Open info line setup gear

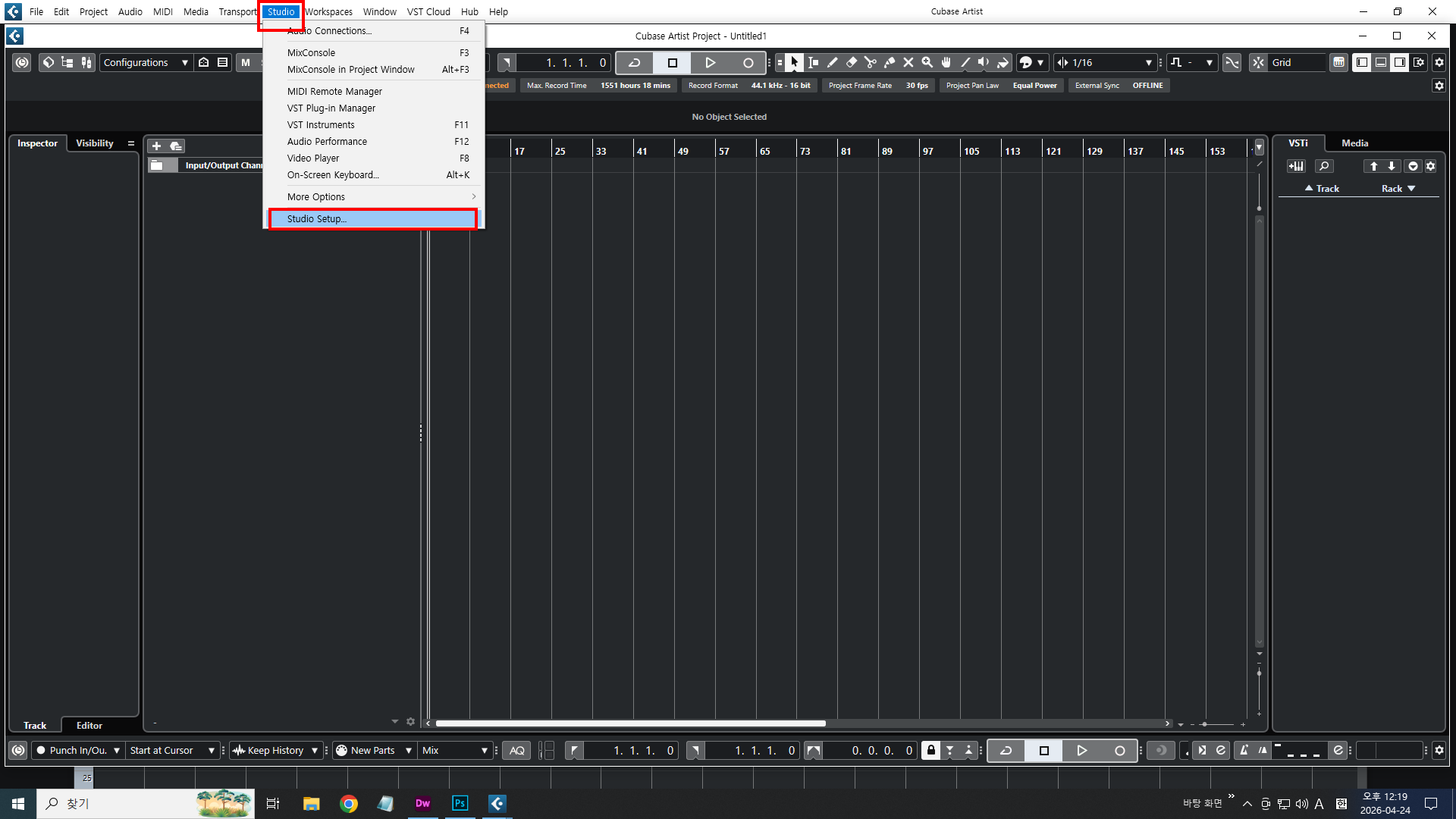[x=1439, y=86]
